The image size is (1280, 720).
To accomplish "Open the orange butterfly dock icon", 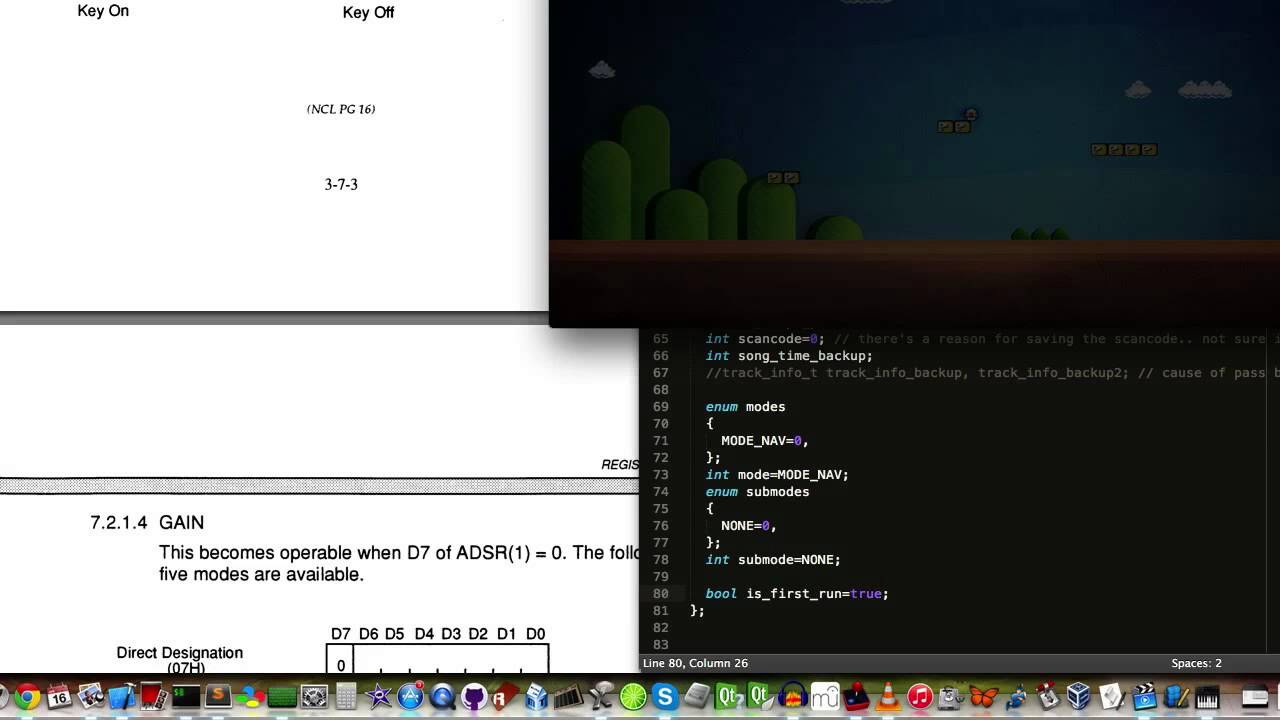I will 984,696.
